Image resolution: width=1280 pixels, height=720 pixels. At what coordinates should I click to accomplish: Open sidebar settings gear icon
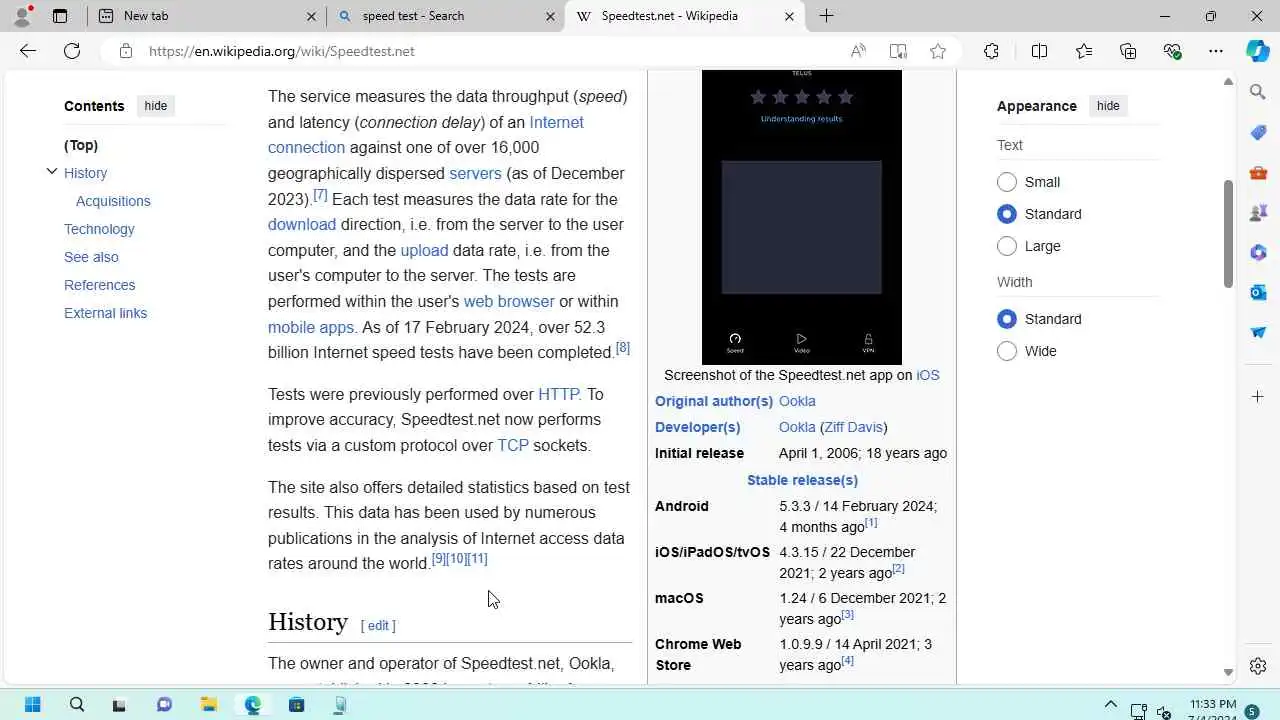(1258, 666)
